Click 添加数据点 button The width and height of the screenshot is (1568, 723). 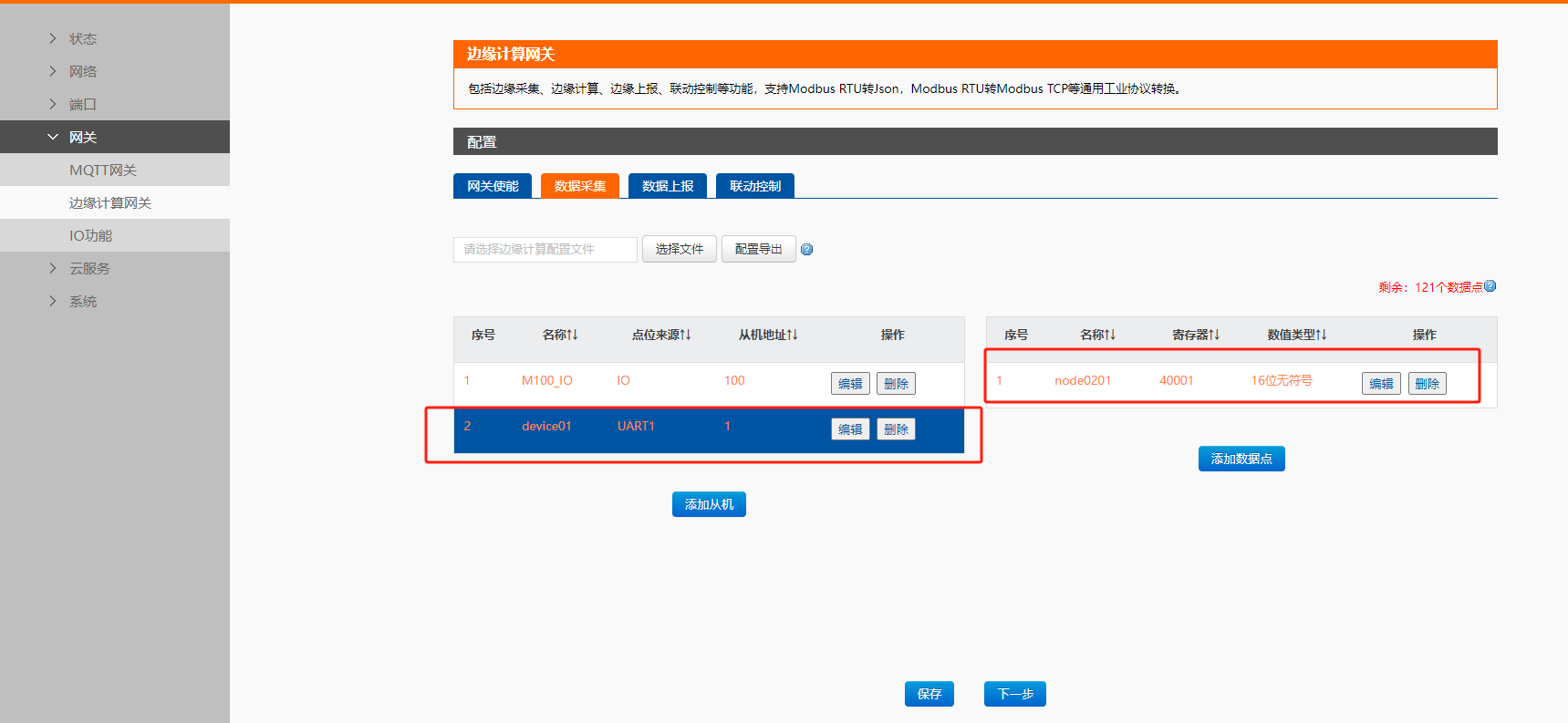1241,459
